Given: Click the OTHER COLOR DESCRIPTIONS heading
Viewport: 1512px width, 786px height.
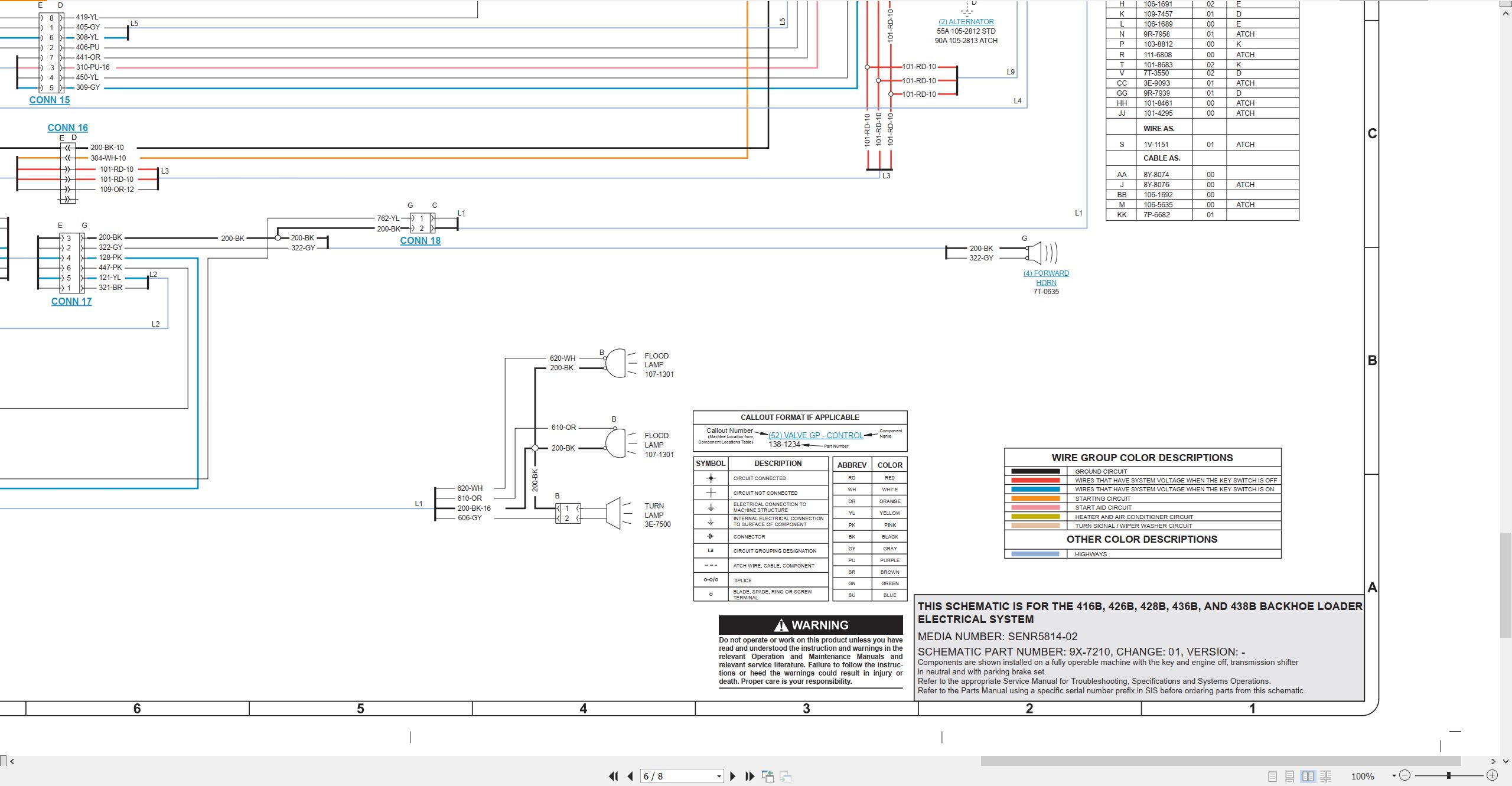Looking at the screenshot, I should 1142,539.
